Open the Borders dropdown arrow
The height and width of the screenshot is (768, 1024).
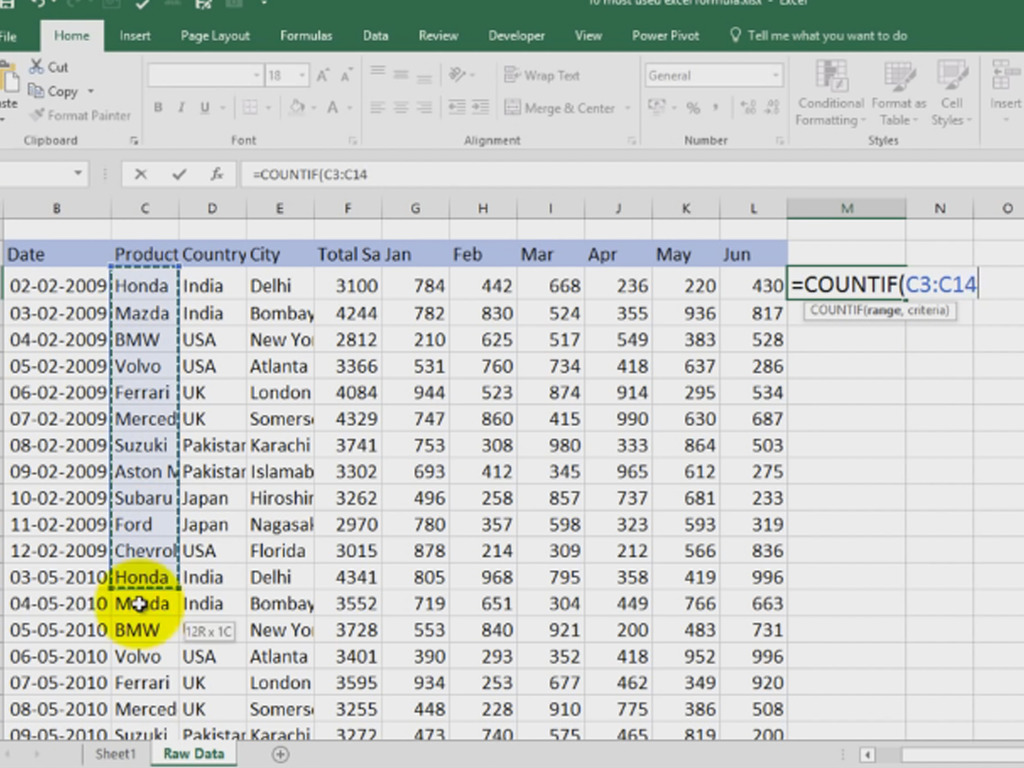(x=268, y=108)
